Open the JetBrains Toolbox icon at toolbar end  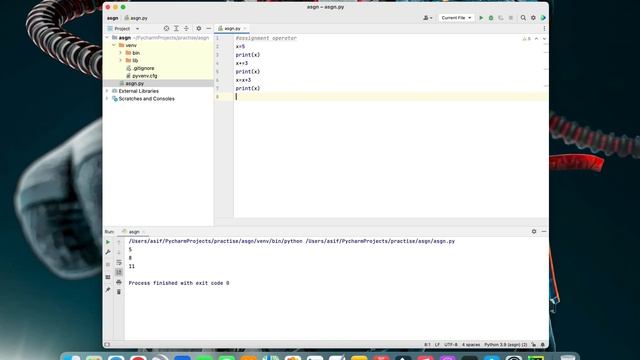[543, 18]
